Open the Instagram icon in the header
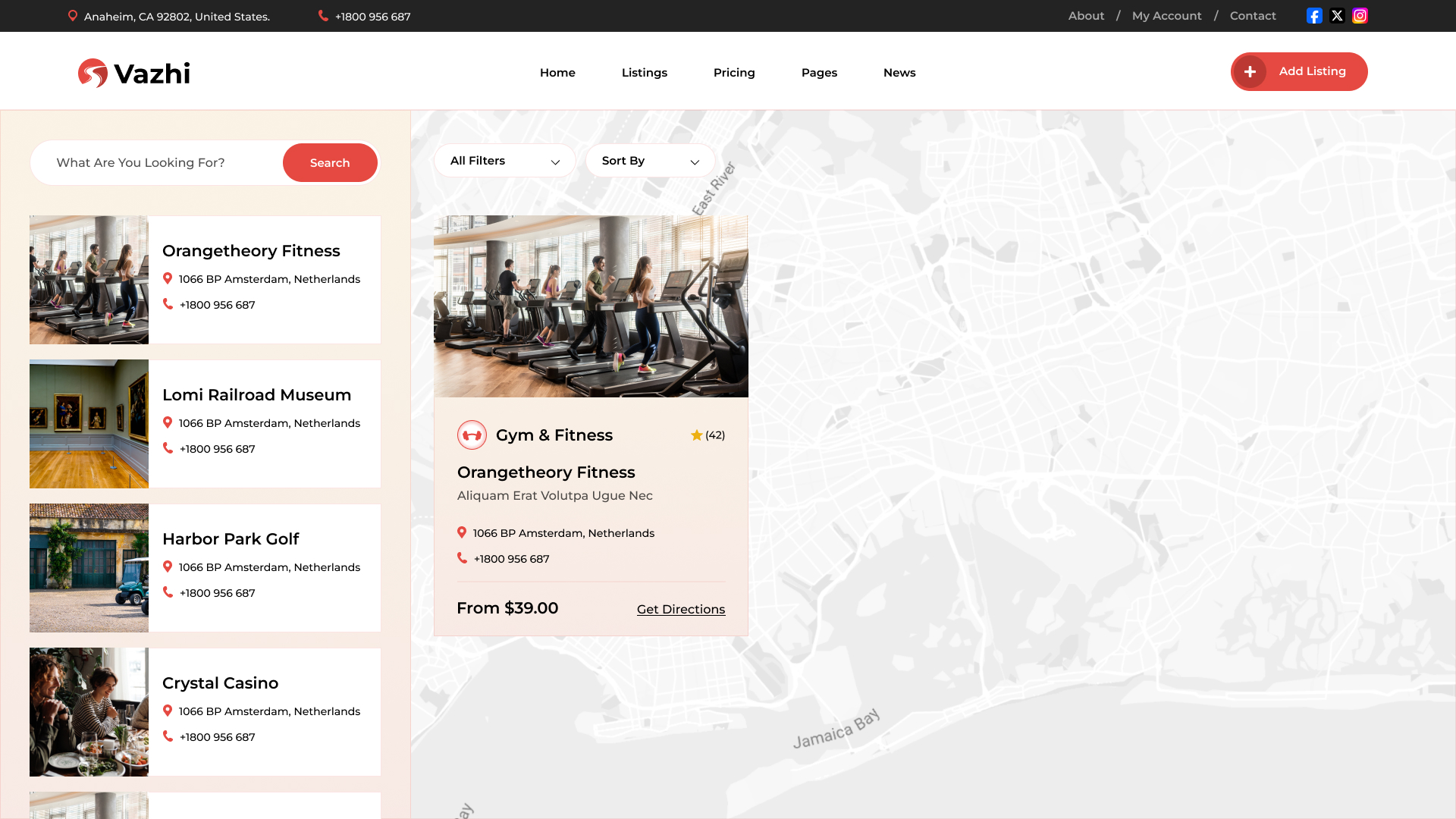The image size is (1456, 819). (x=1360, y=15)
